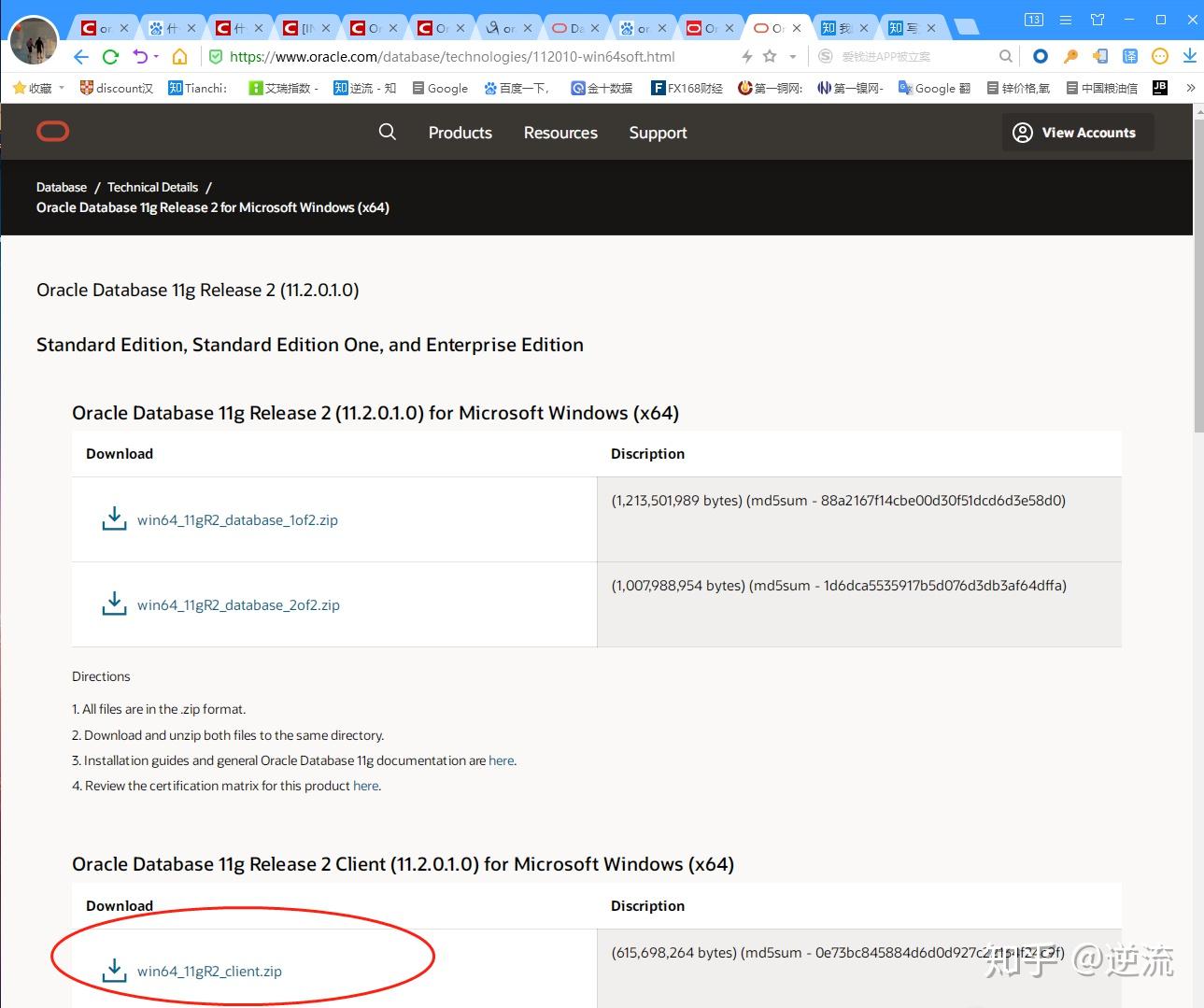1204x1008 pixels.
Task: Click the browser search input box
Action: click(915, 57)
